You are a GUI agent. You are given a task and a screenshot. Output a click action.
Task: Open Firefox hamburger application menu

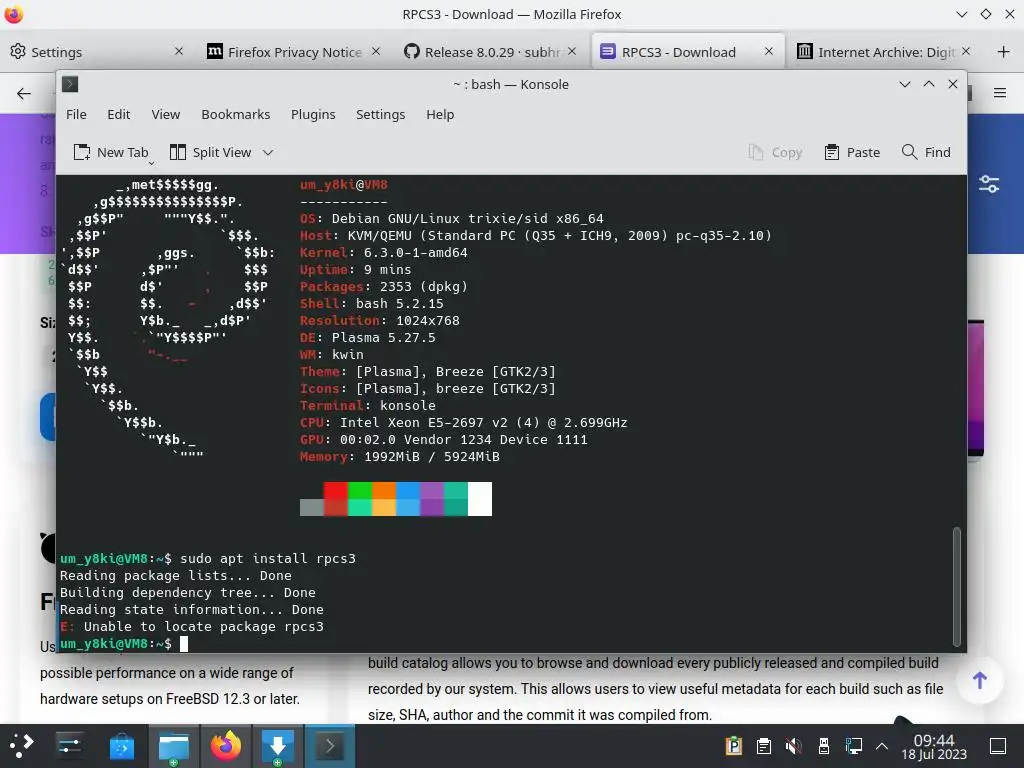(x=999, y=93)
